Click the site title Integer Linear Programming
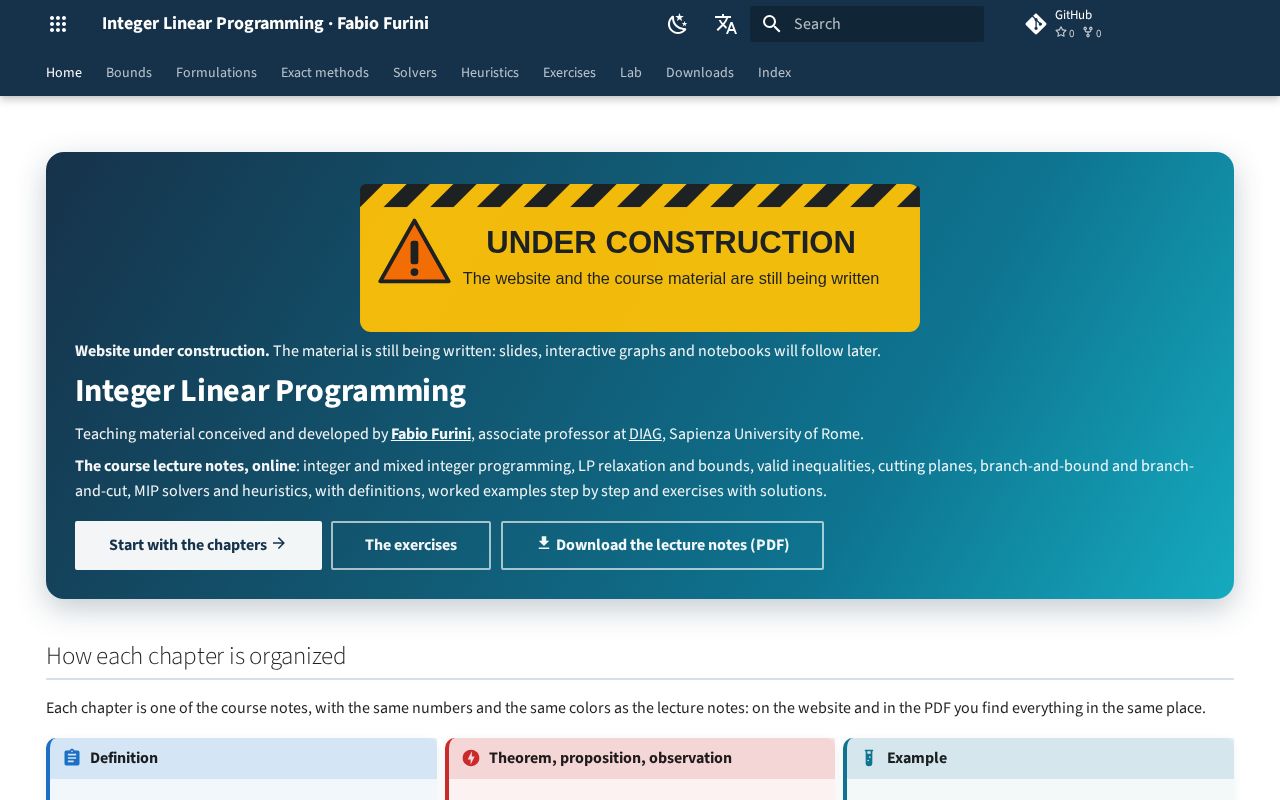The height and width of the screenshot is (800, 1280). pyautogui.click(x=265, y=23)
